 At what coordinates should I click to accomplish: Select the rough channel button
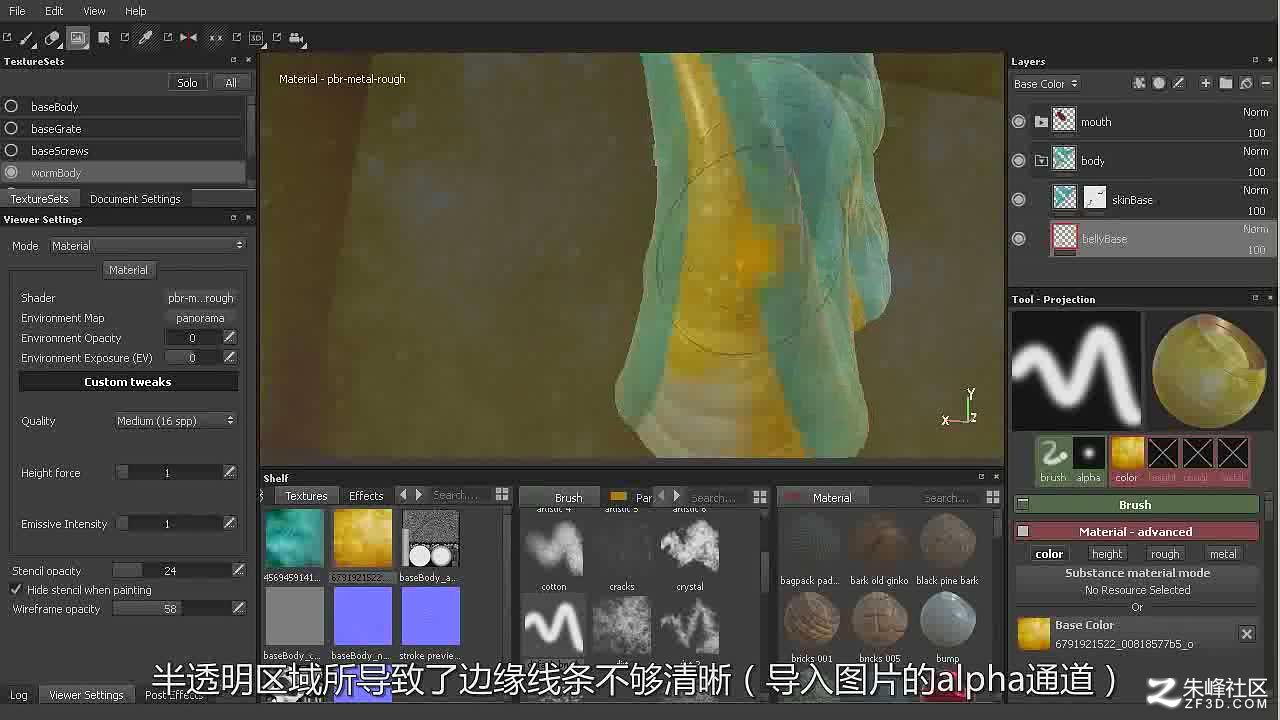[1165, 554]
